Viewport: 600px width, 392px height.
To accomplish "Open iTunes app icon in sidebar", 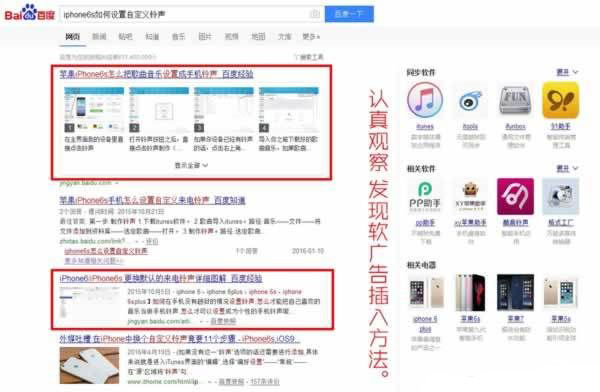I will [425, 100].
